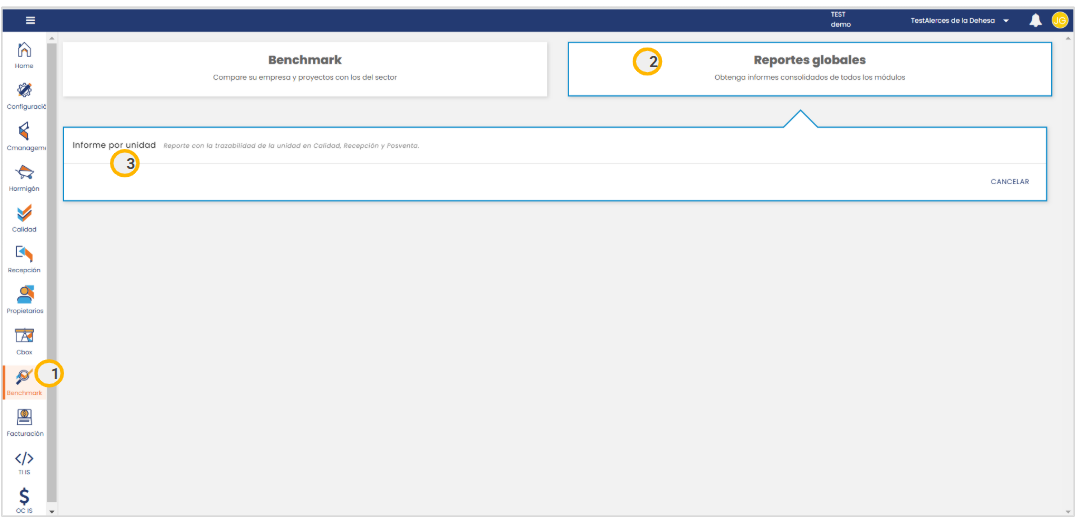Switch to the Benchmark tab card
Image resolution: width=1082 pixels, height=524 pixels.
305,68
